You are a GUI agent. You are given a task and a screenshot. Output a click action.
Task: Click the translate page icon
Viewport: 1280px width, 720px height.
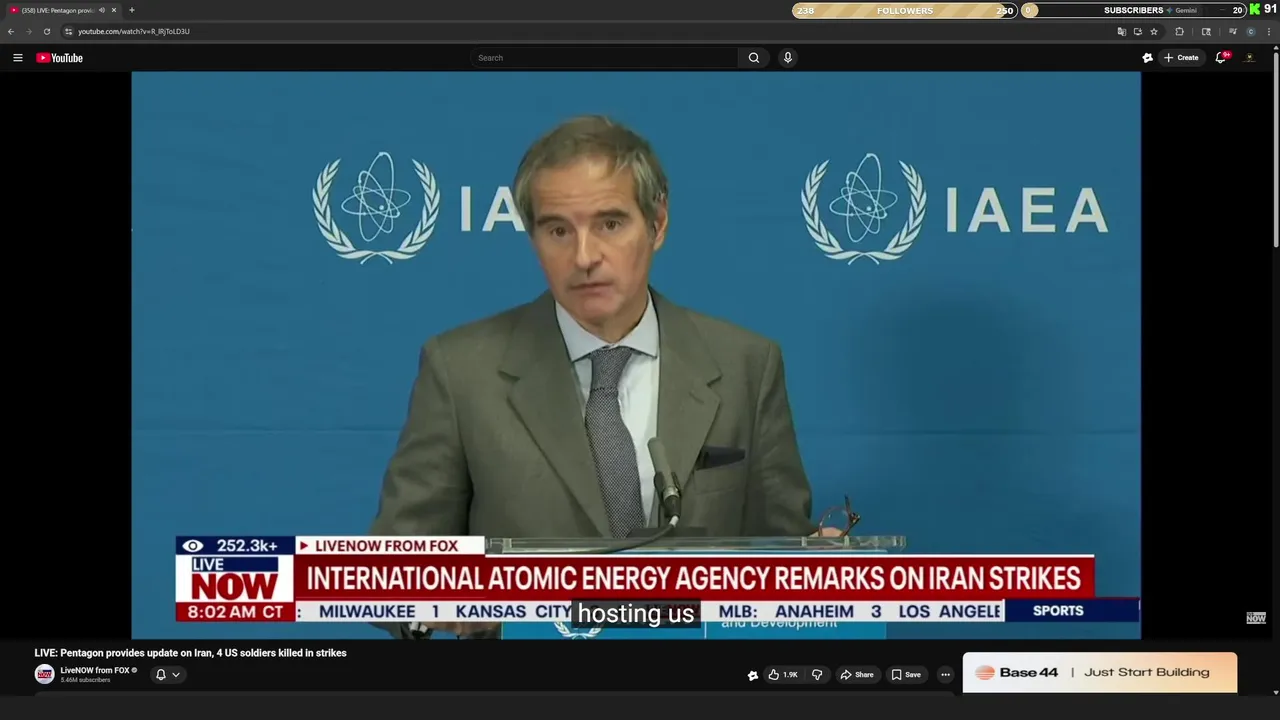pyautogui.click(x=1122, y=31)
